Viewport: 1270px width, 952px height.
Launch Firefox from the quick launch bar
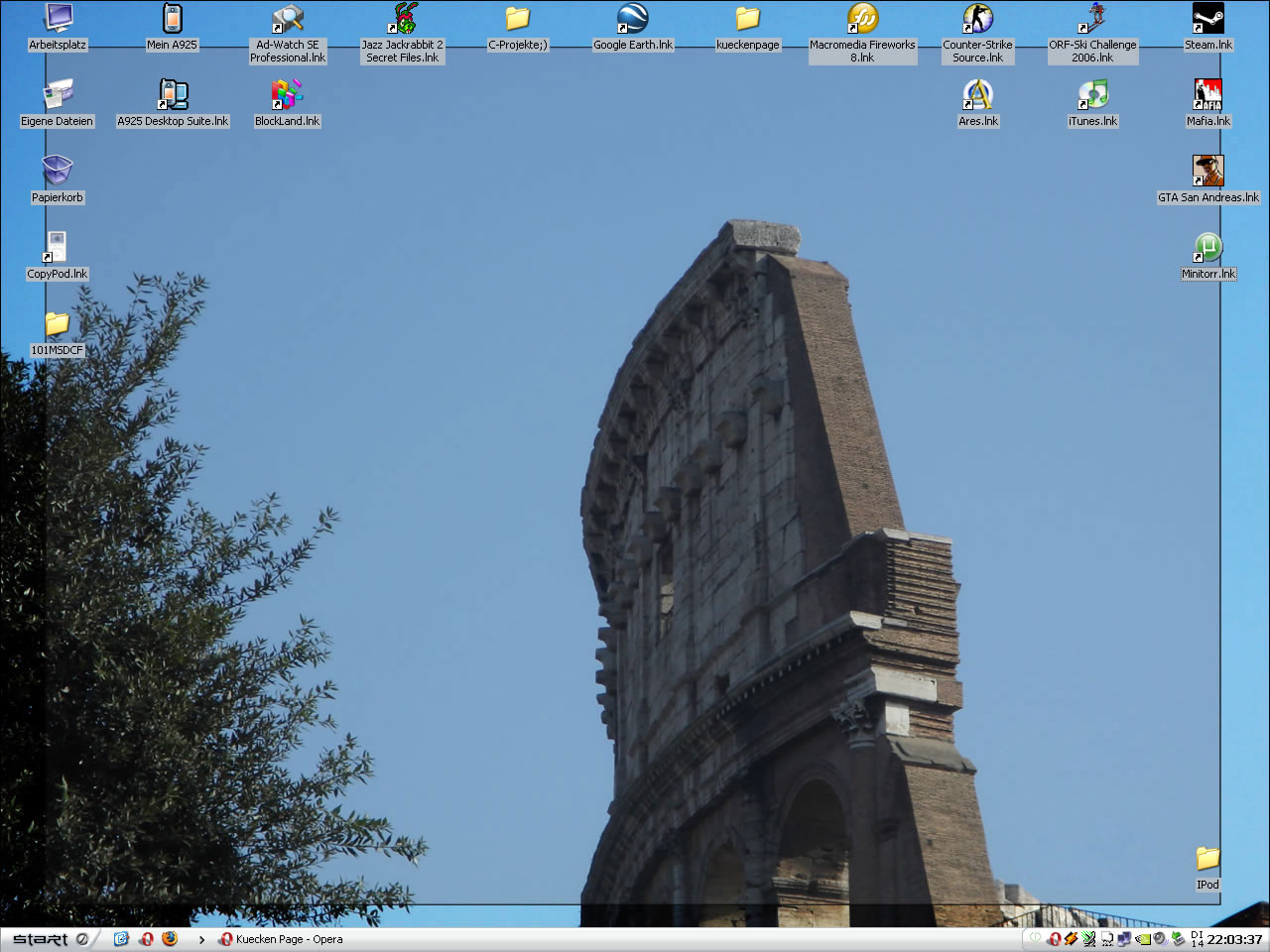170,938
